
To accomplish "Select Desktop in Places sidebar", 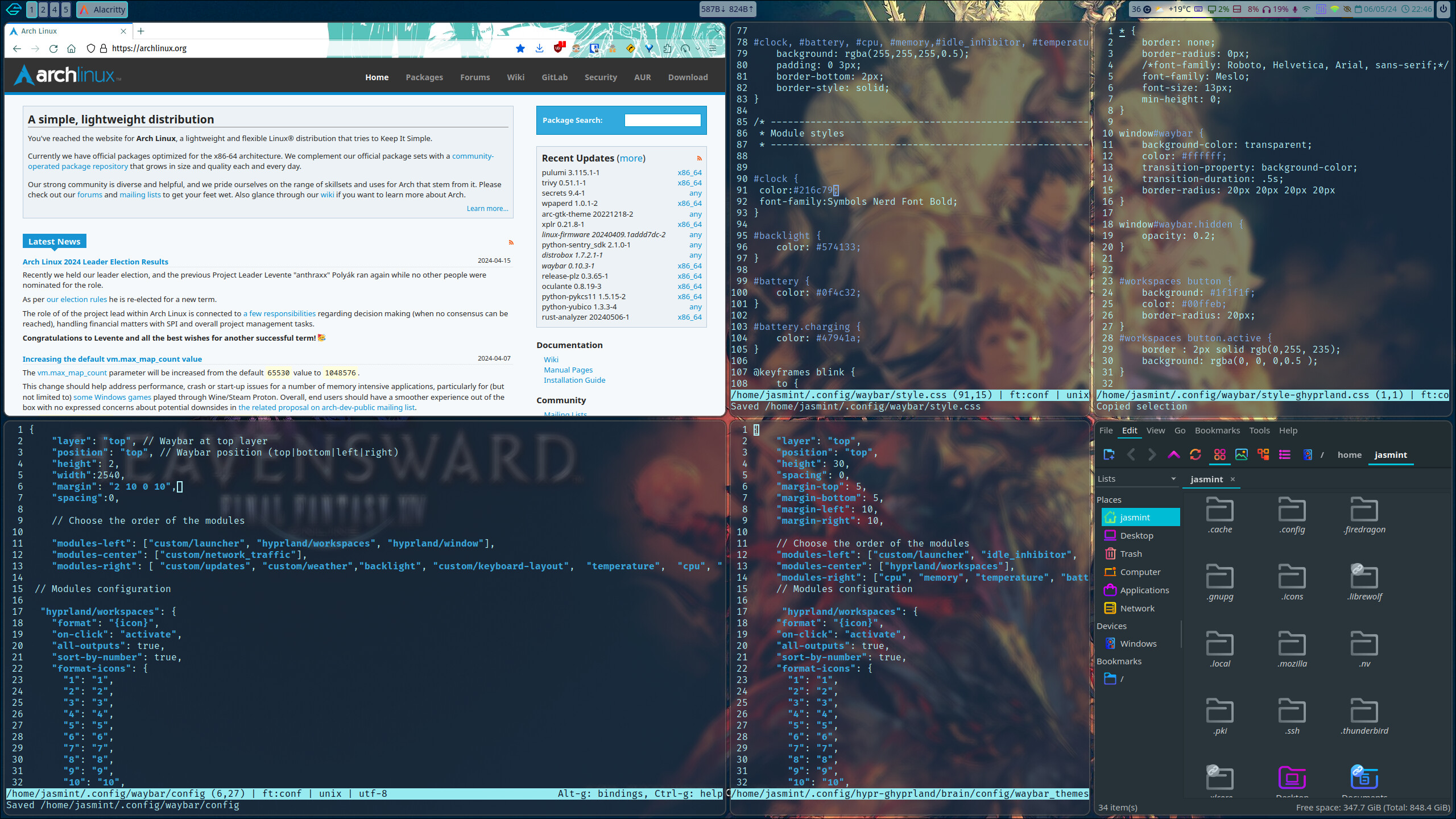I will pyautogui.click(x=1140, y=535).
